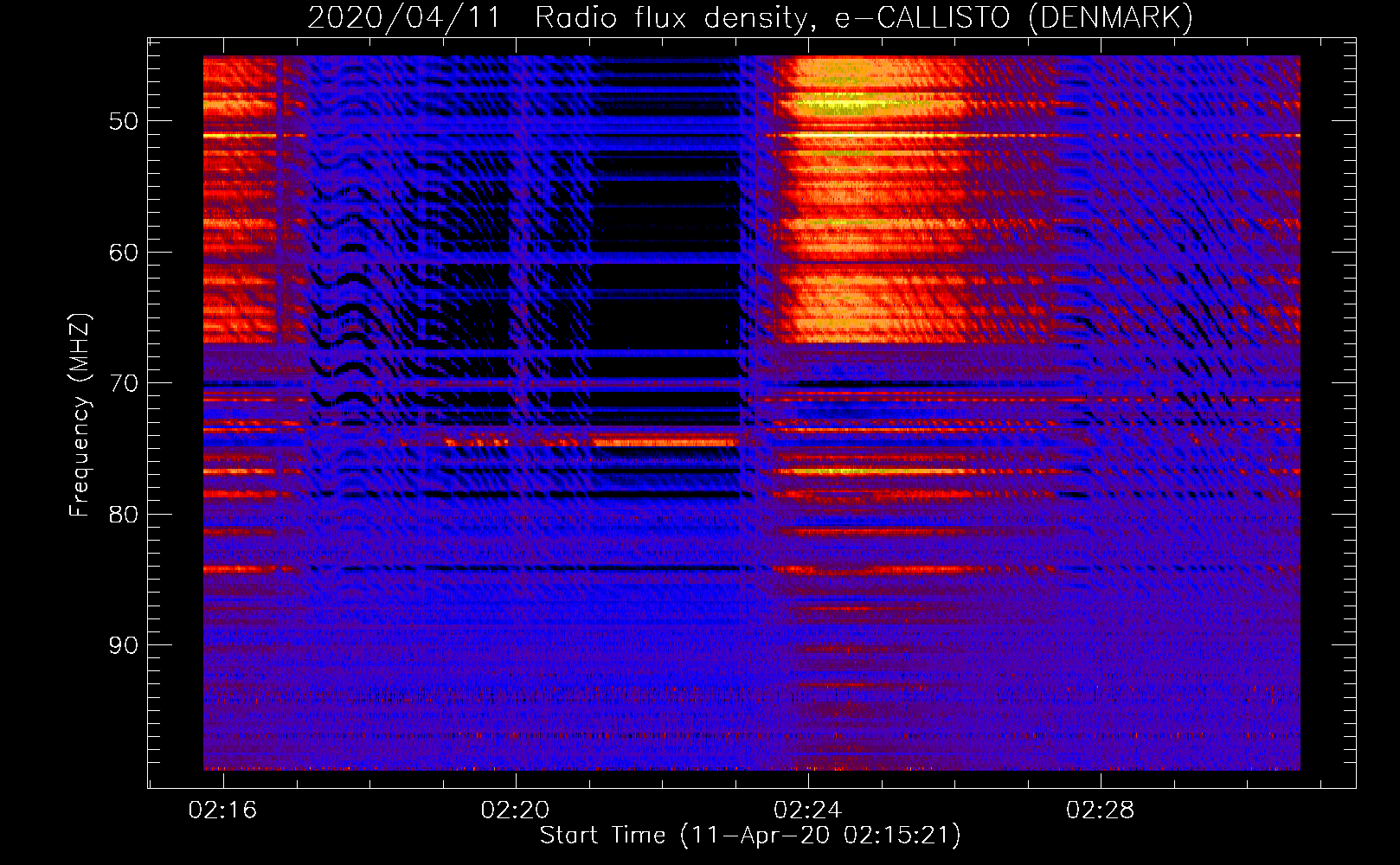Select the 02:24 time tick label
The image size is (1400, 865).
pos(807,811)
